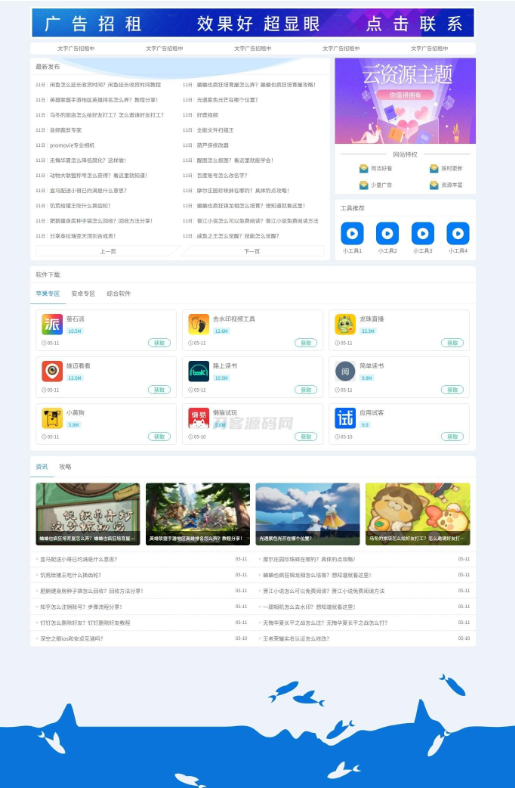Click the 小黄狗 app name
515x788 pixels.
75,413
